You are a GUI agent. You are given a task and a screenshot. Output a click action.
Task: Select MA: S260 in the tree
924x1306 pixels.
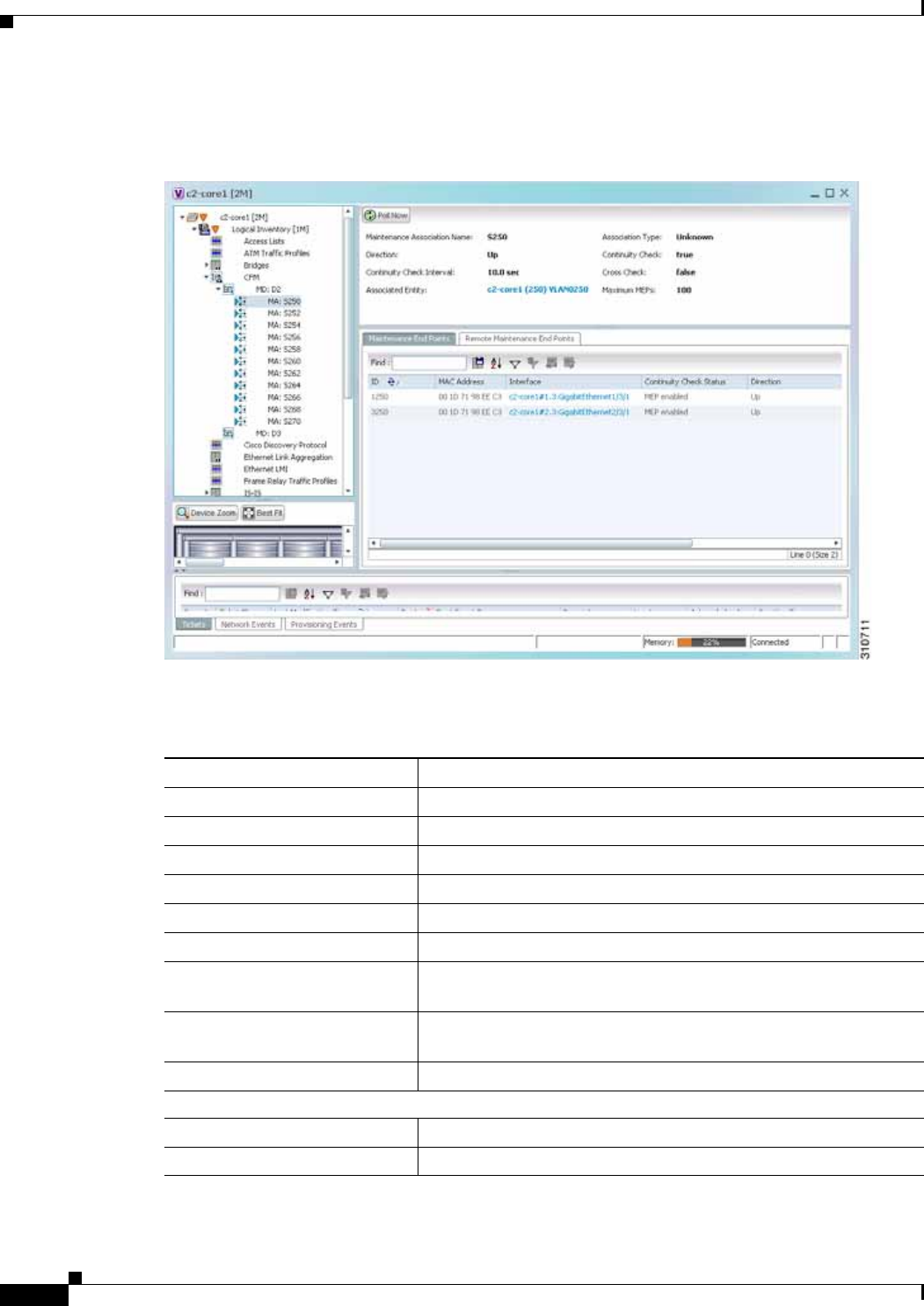point(284,361)
